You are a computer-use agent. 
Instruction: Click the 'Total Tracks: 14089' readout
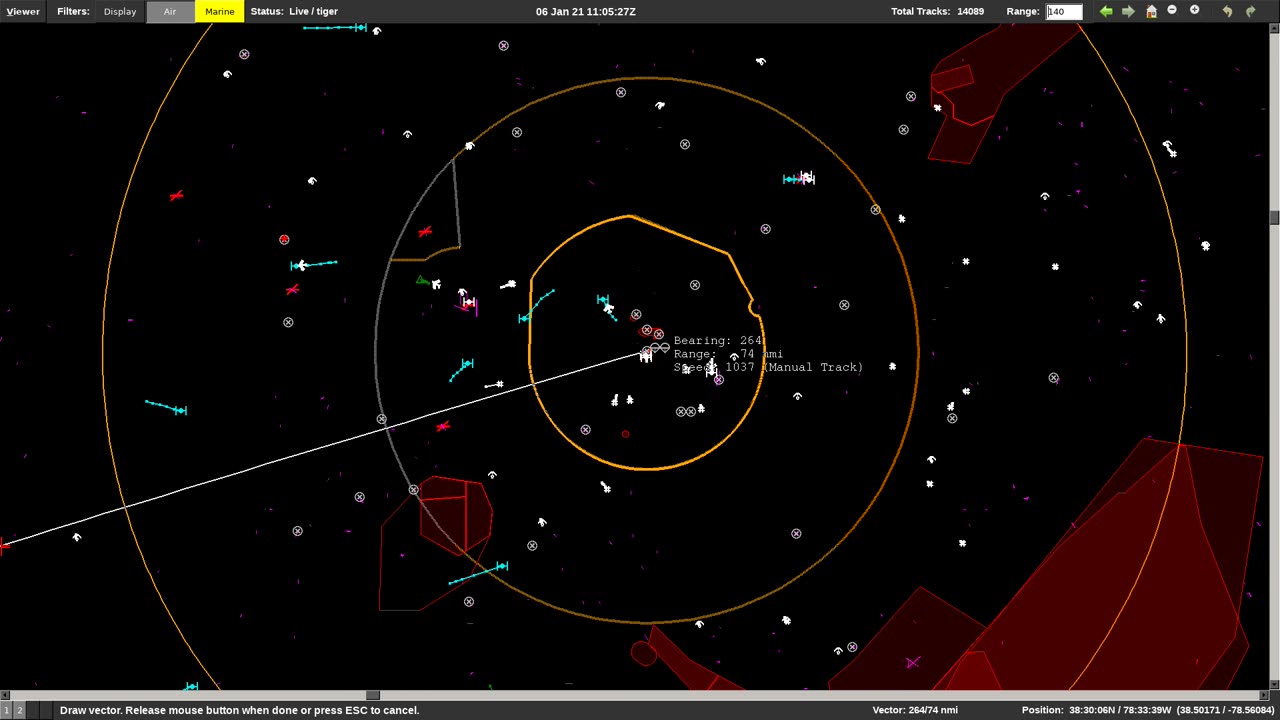point(937,11)
